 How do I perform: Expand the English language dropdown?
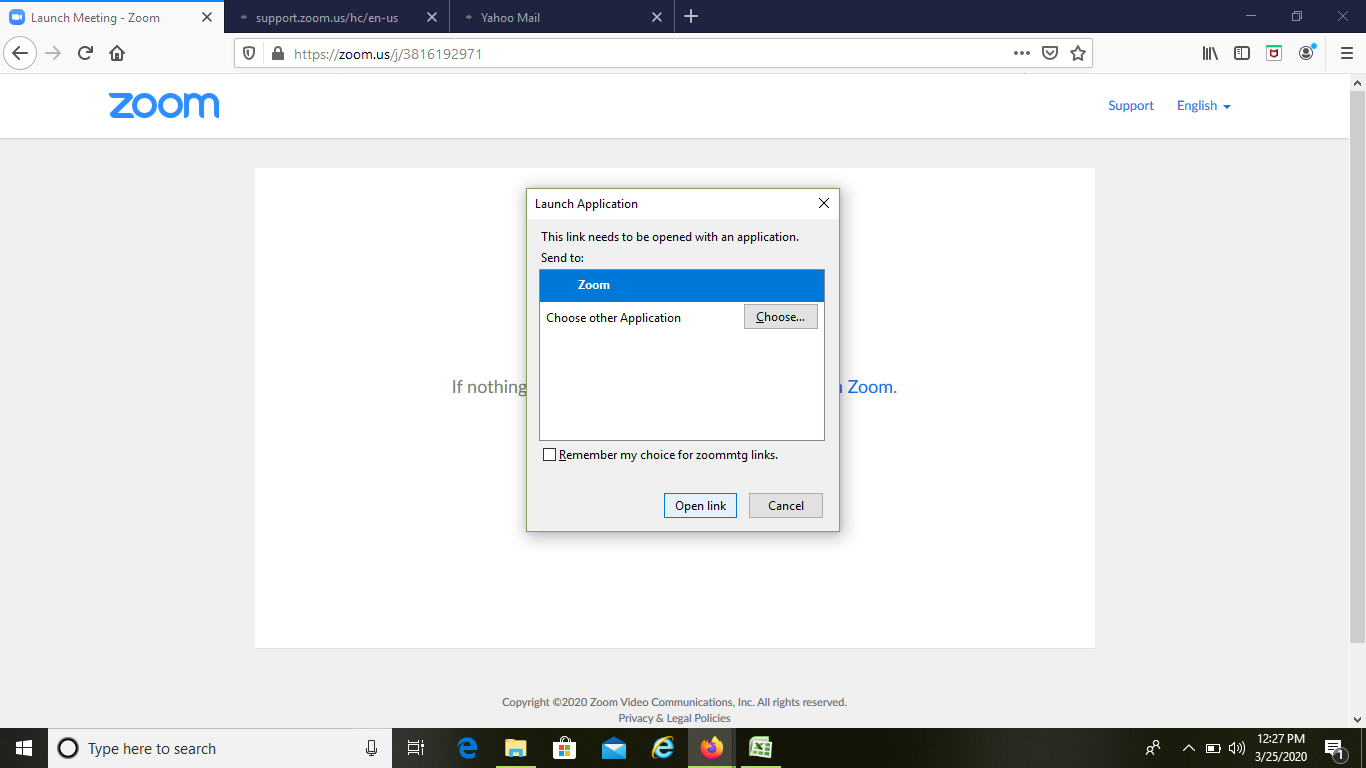(x=1203, y=106)
